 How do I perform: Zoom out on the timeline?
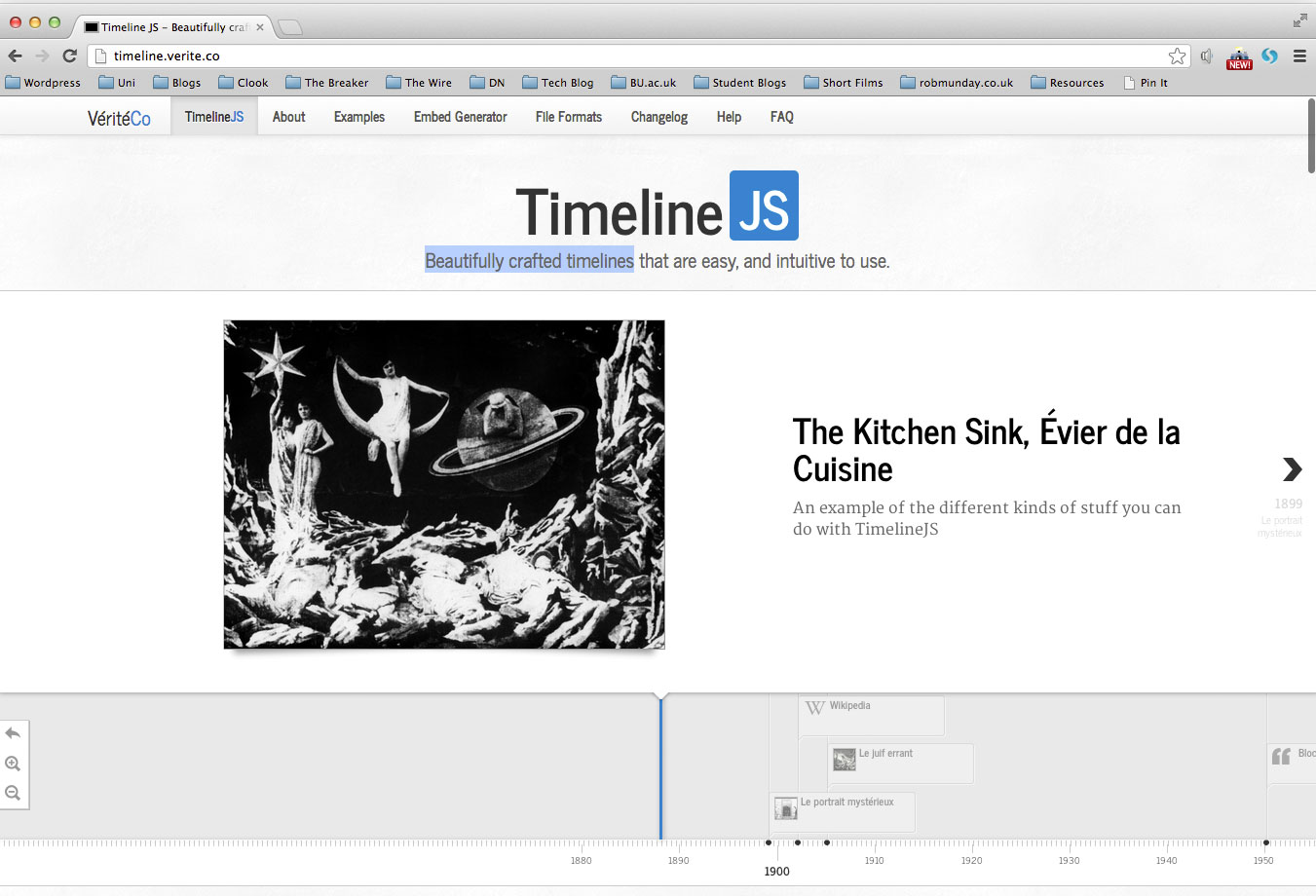pos(13,793)
